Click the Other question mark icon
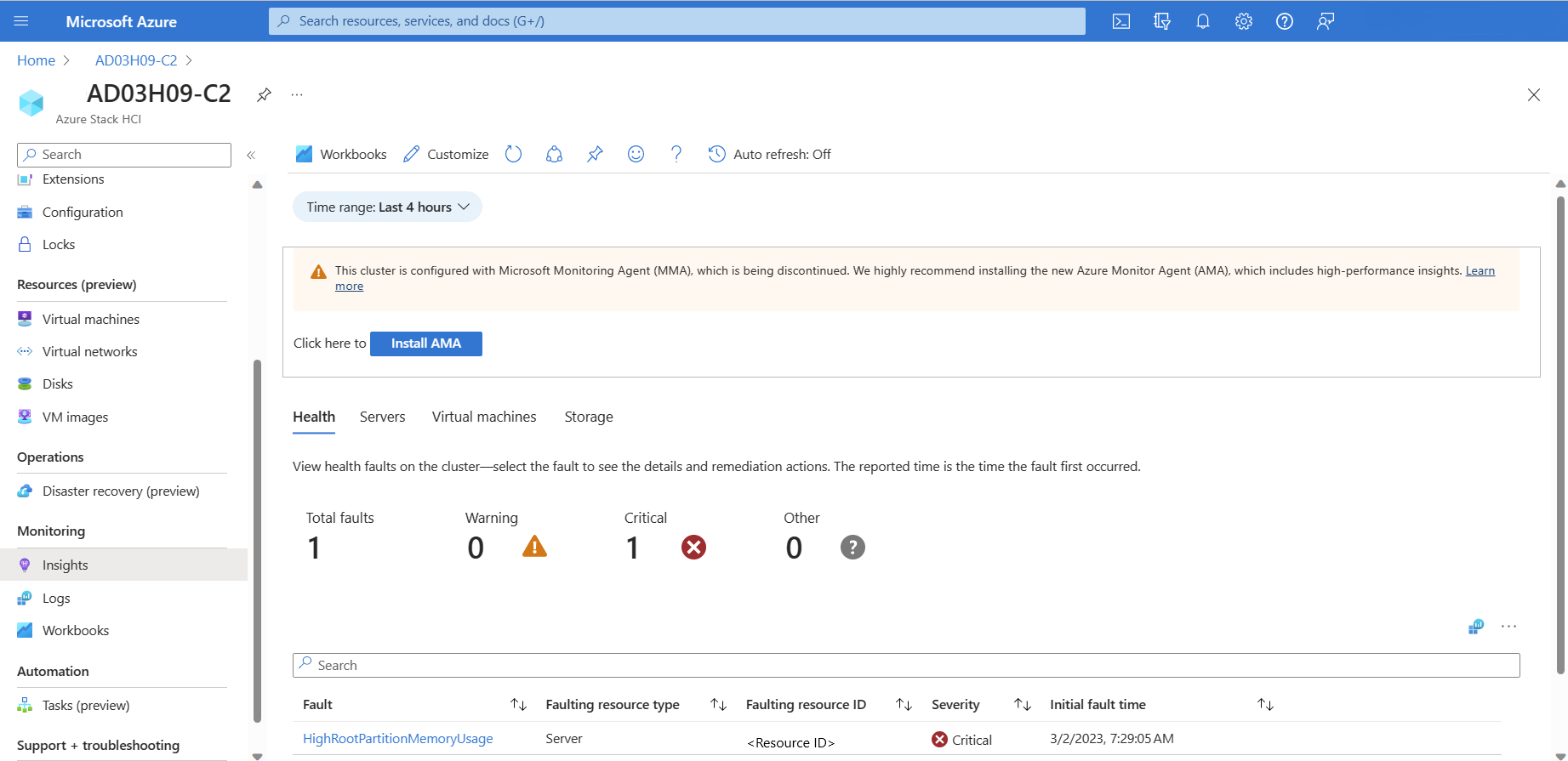The image size is (1568, 761). pyautogui.click(x=852, y=548)
